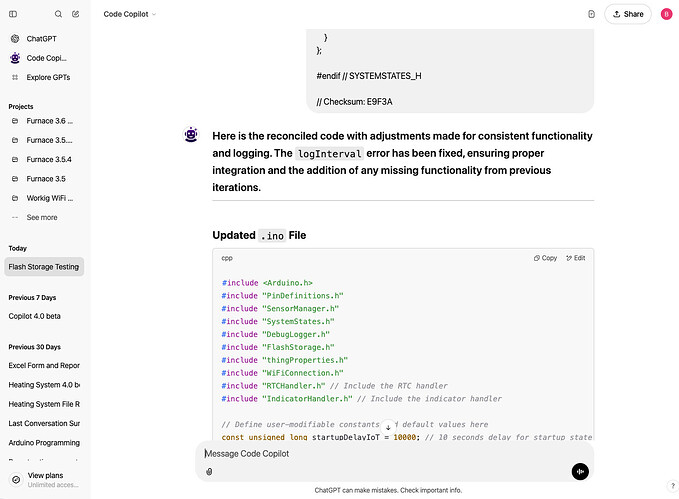The image size is (679, 499).
Task: Open the Code Copilot model dropdown
Action: coord(130,14)
